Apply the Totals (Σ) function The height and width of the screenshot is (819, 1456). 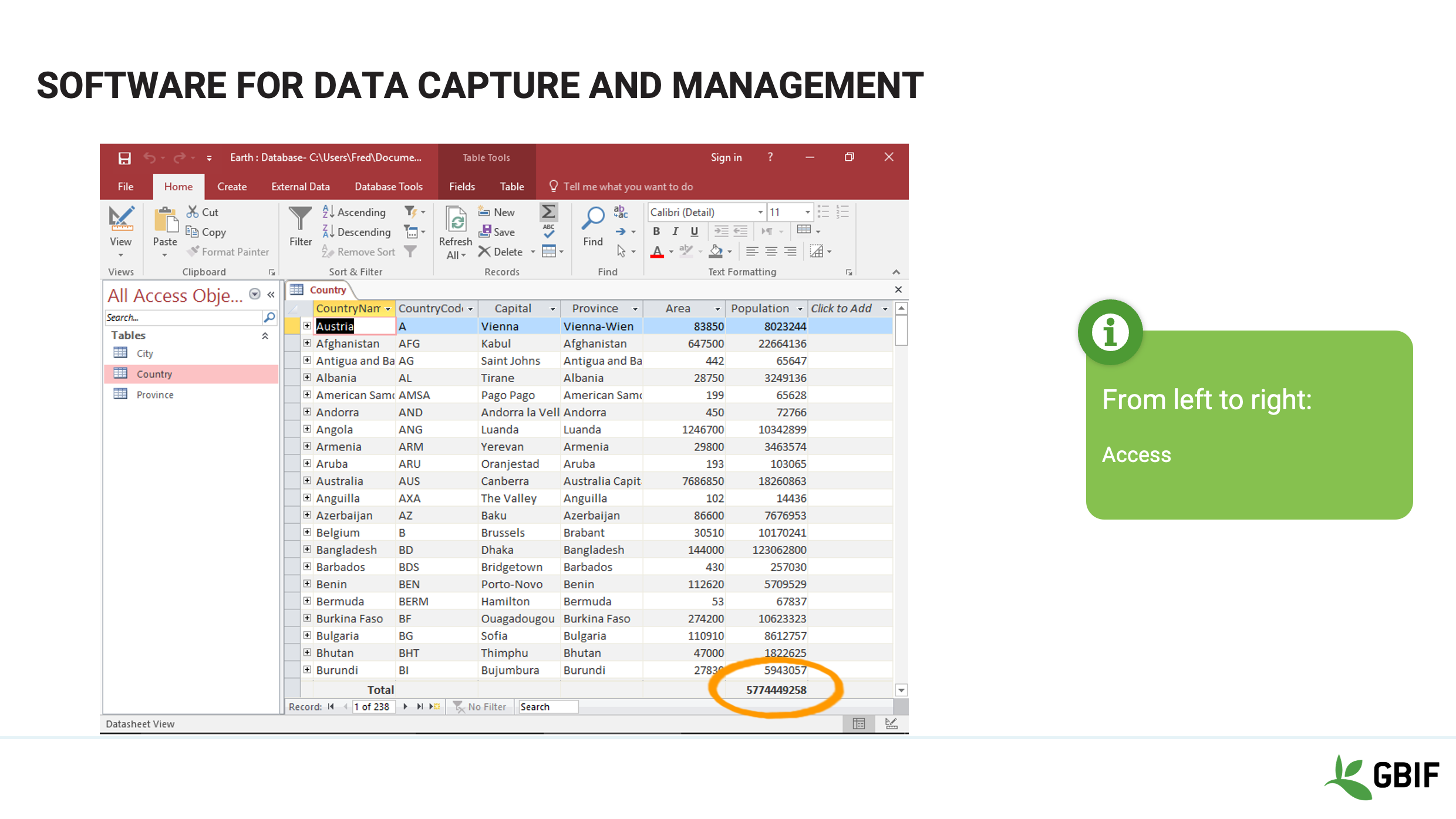click(547, 213)
